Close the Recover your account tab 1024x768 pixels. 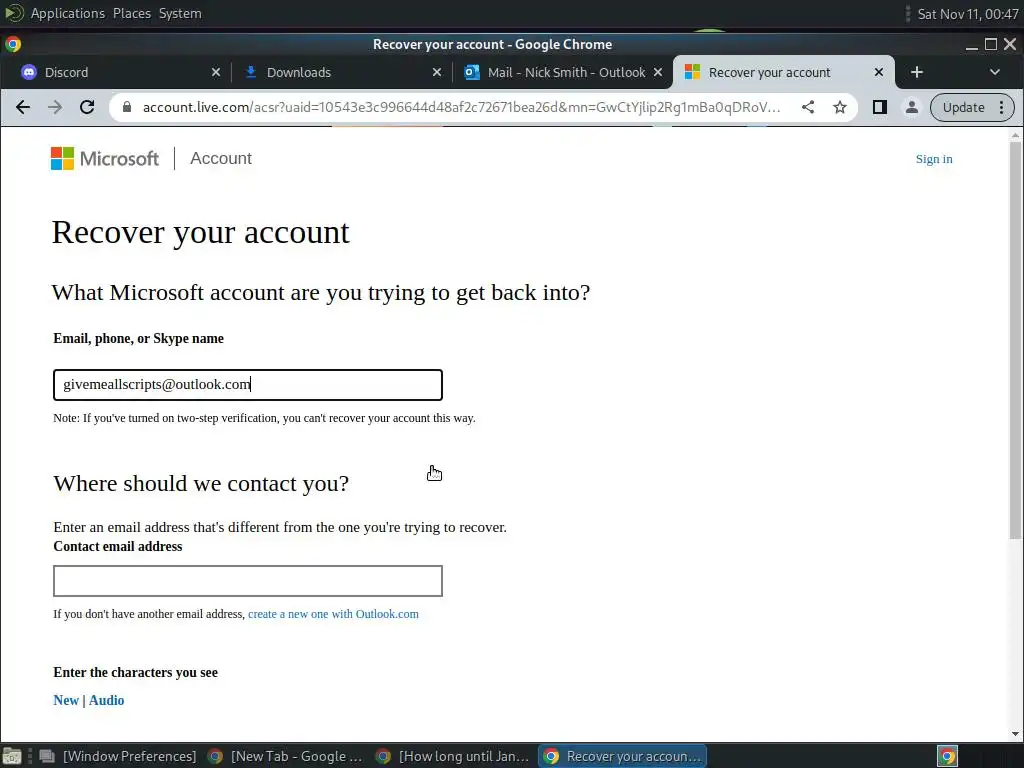coord(879,72)
